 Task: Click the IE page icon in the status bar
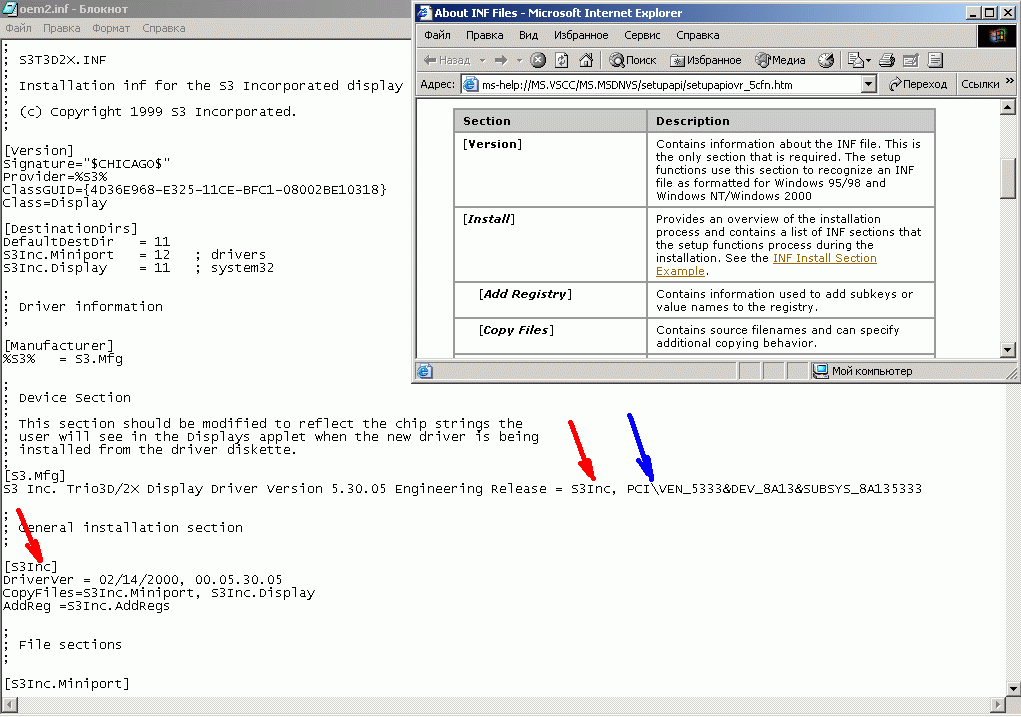pos(425,371)
